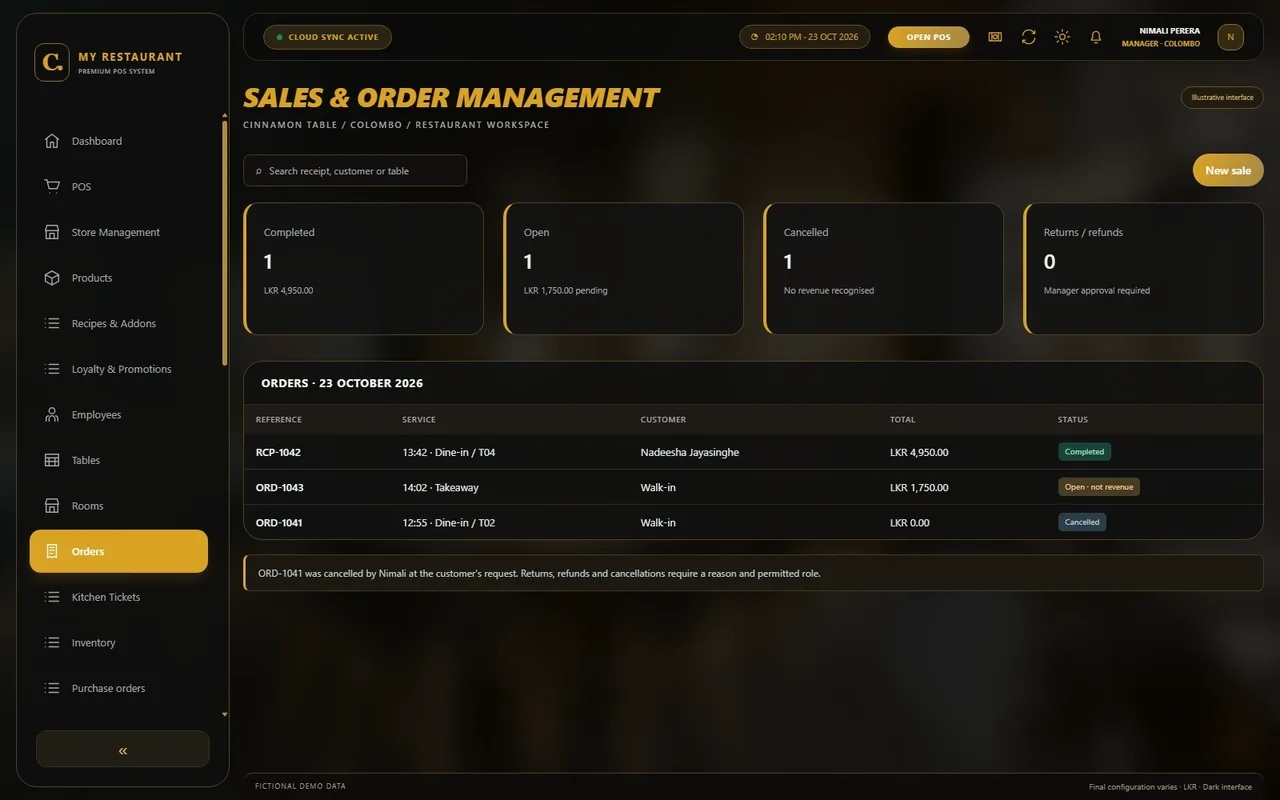1280x800 pixels.
Task: Select order reference RCP-1042
Action: click(278, 452)
